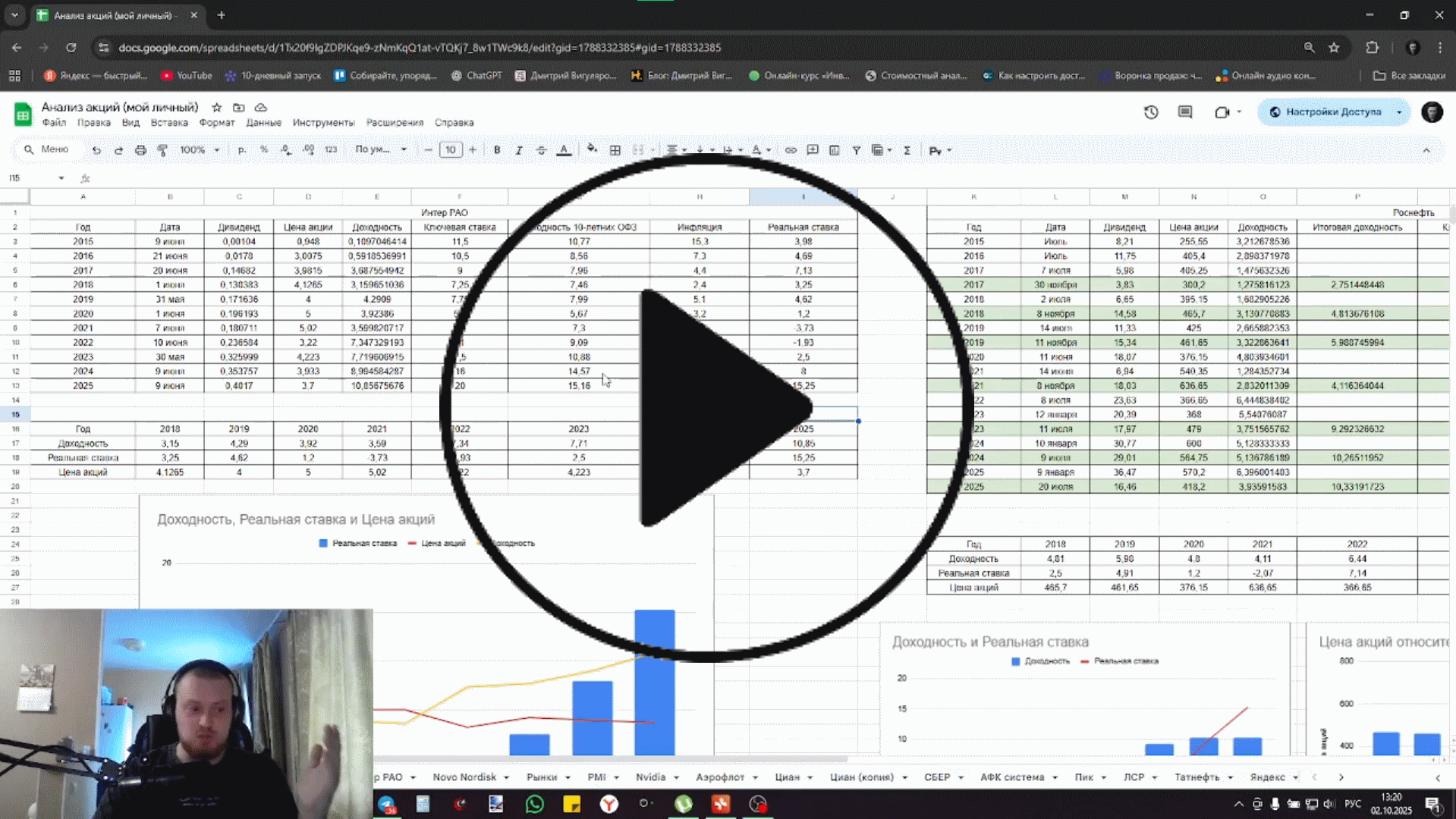Click the paint format roller icon
Viewport: 1456px width, 819px height.
[x=162, y=150]
